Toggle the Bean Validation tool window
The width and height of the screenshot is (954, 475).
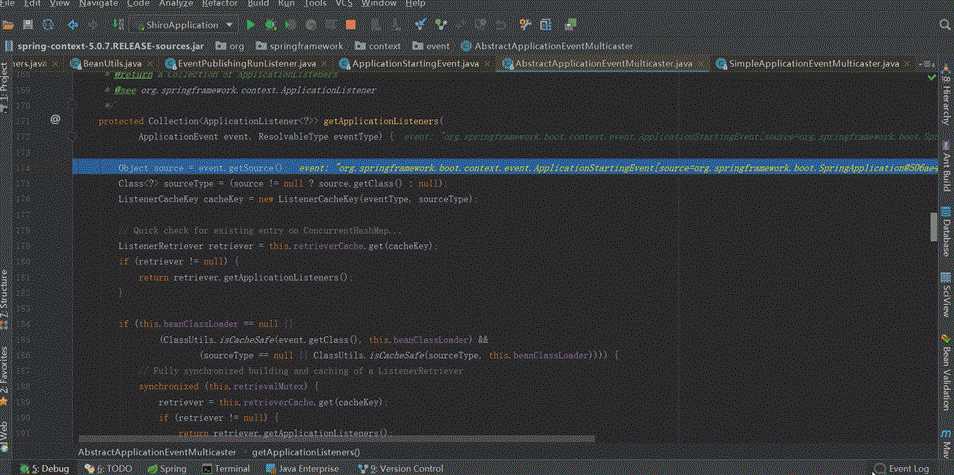tap(946, 373)
